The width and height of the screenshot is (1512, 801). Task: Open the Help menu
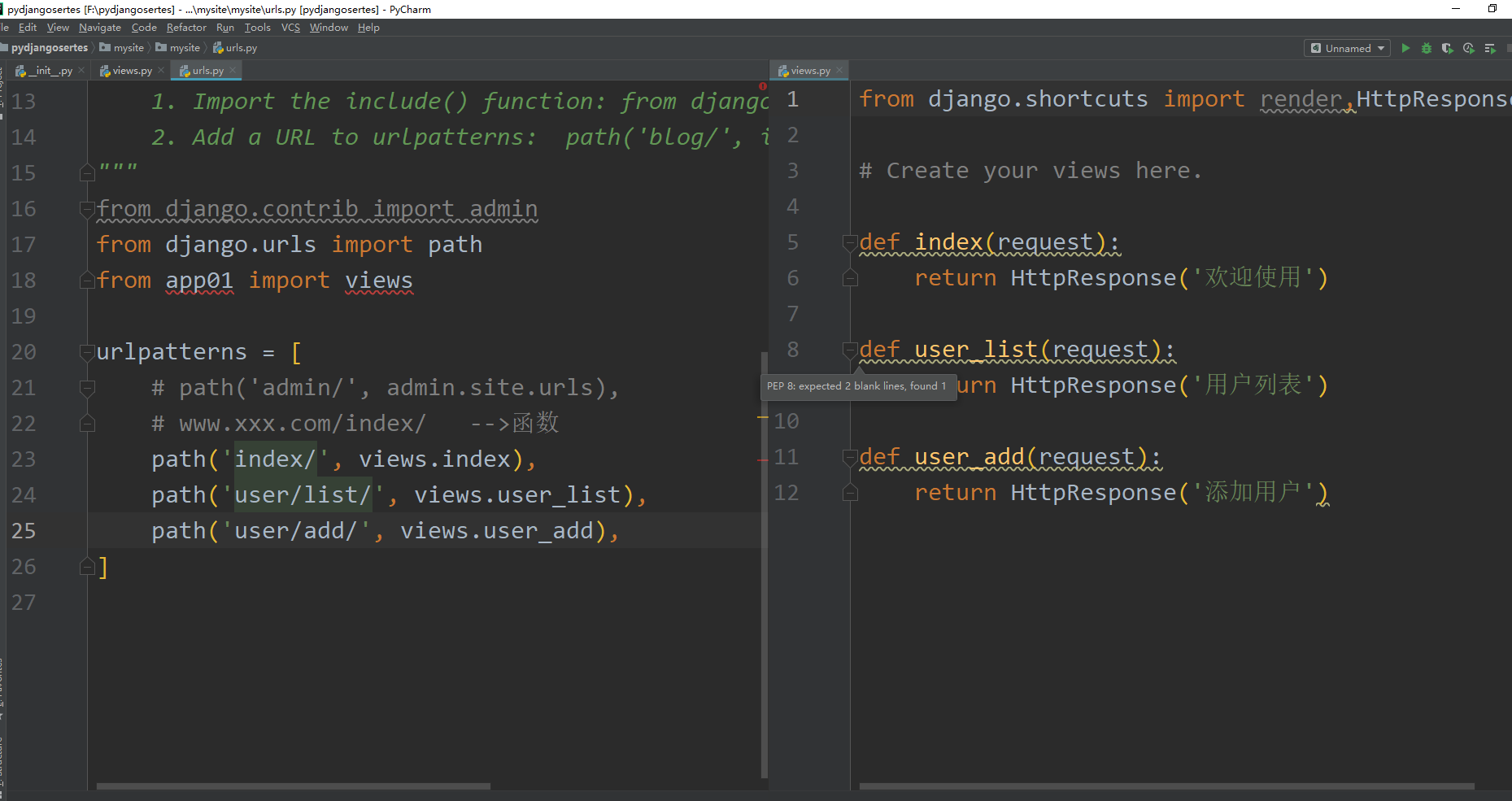coord(368,28)
